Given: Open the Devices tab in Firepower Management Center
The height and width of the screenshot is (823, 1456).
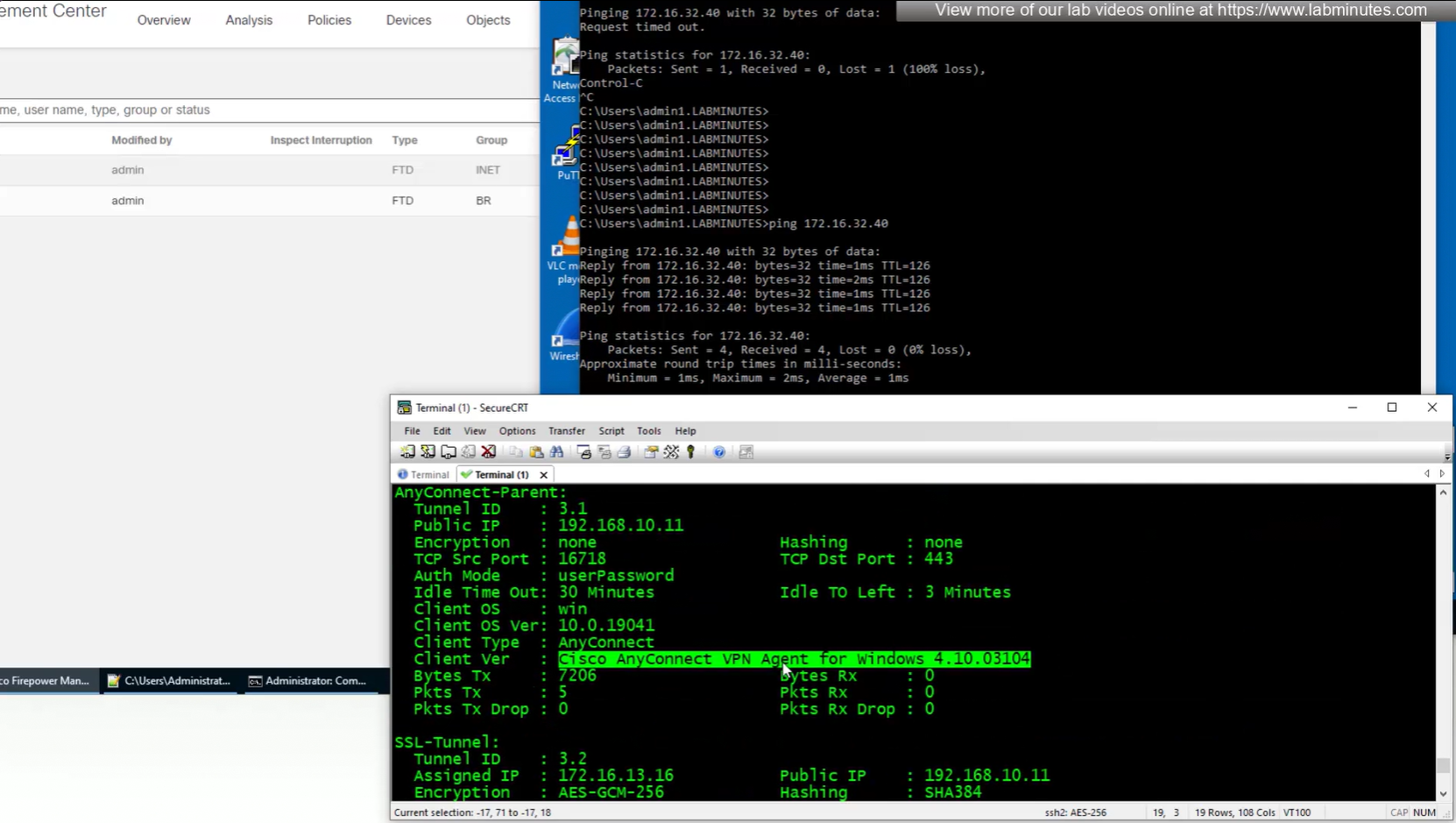Looking at the screenshot, I should [x=408, y=20].
